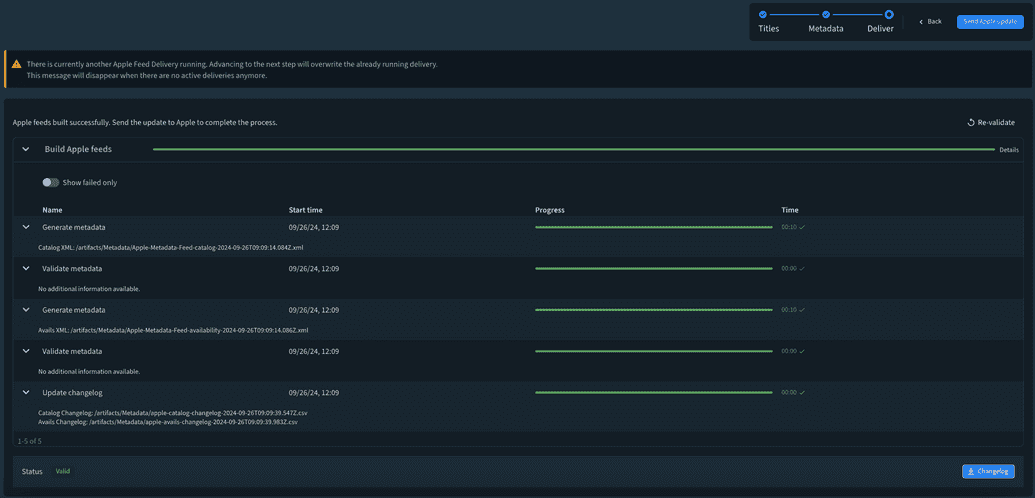Collapse the Validate metadata row below the Catalog XML path

point(26,268)
